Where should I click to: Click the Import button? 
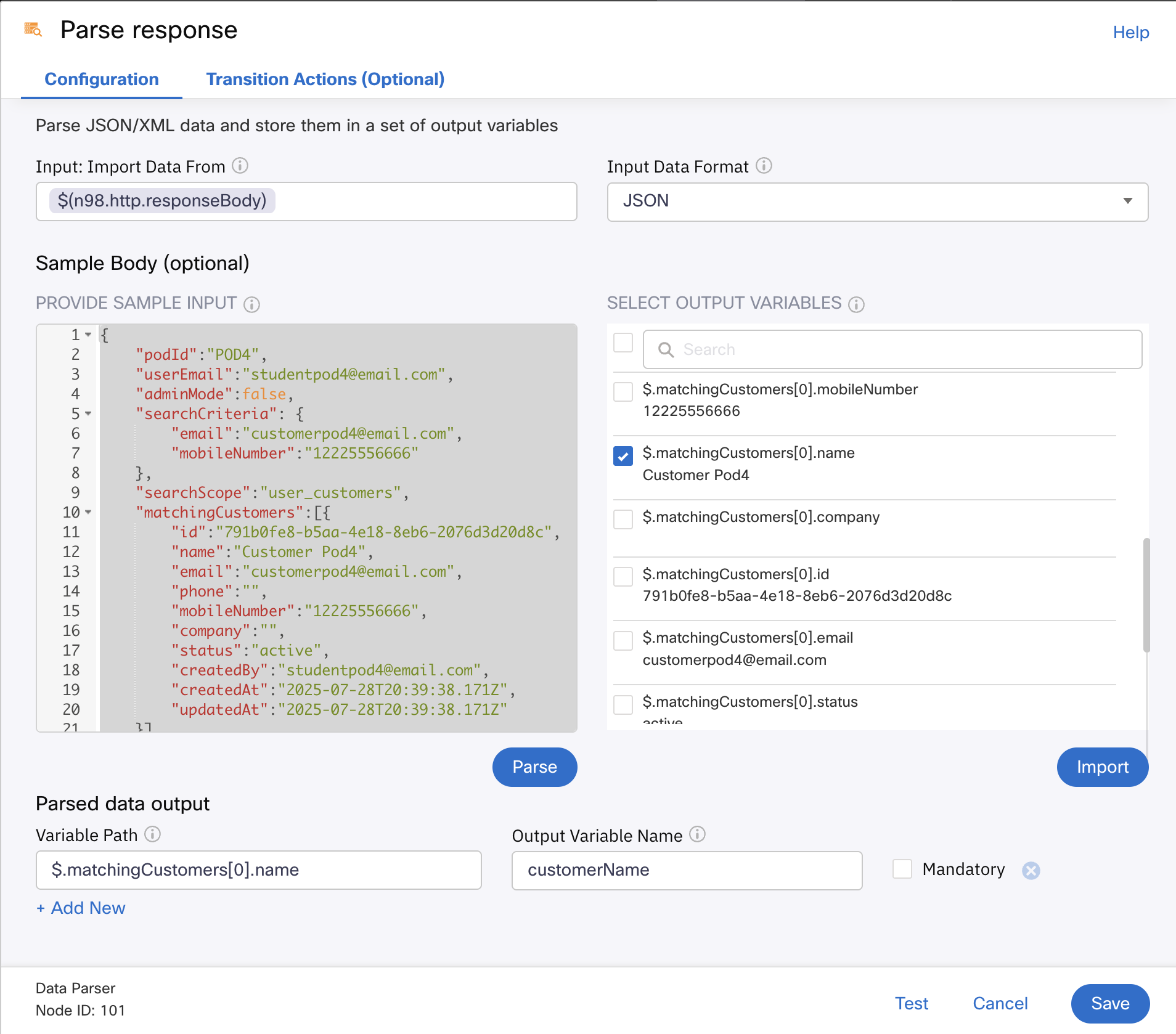point(1102,767)
